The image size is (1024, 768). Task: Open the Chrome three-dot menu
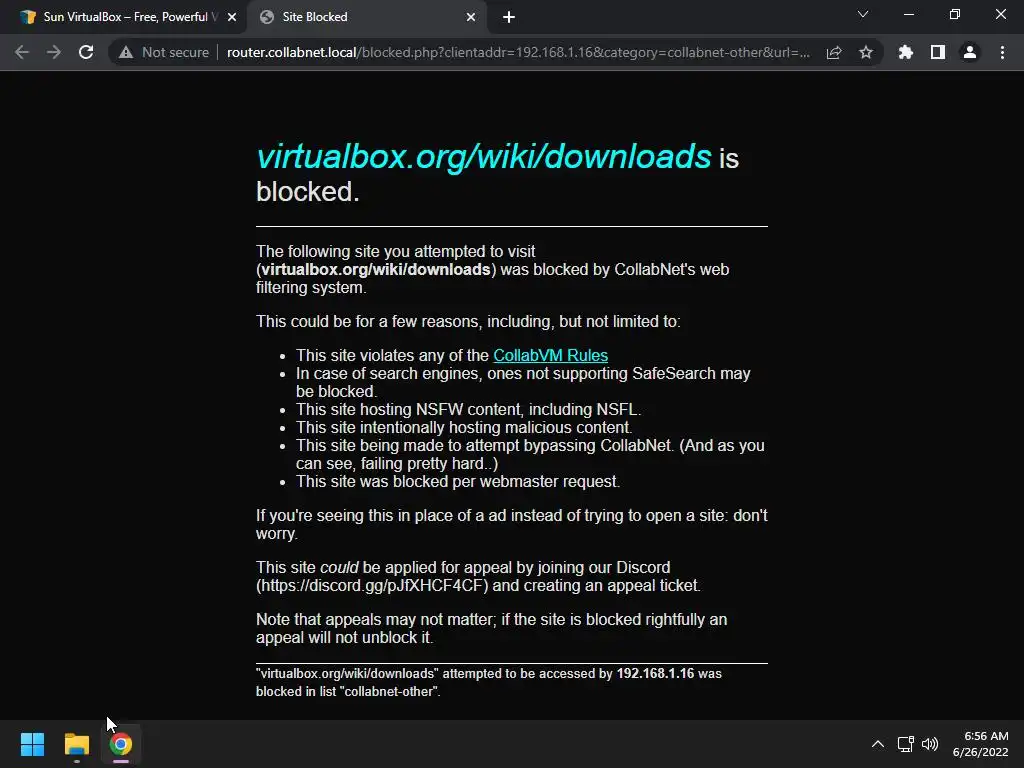click(1002, 52)
